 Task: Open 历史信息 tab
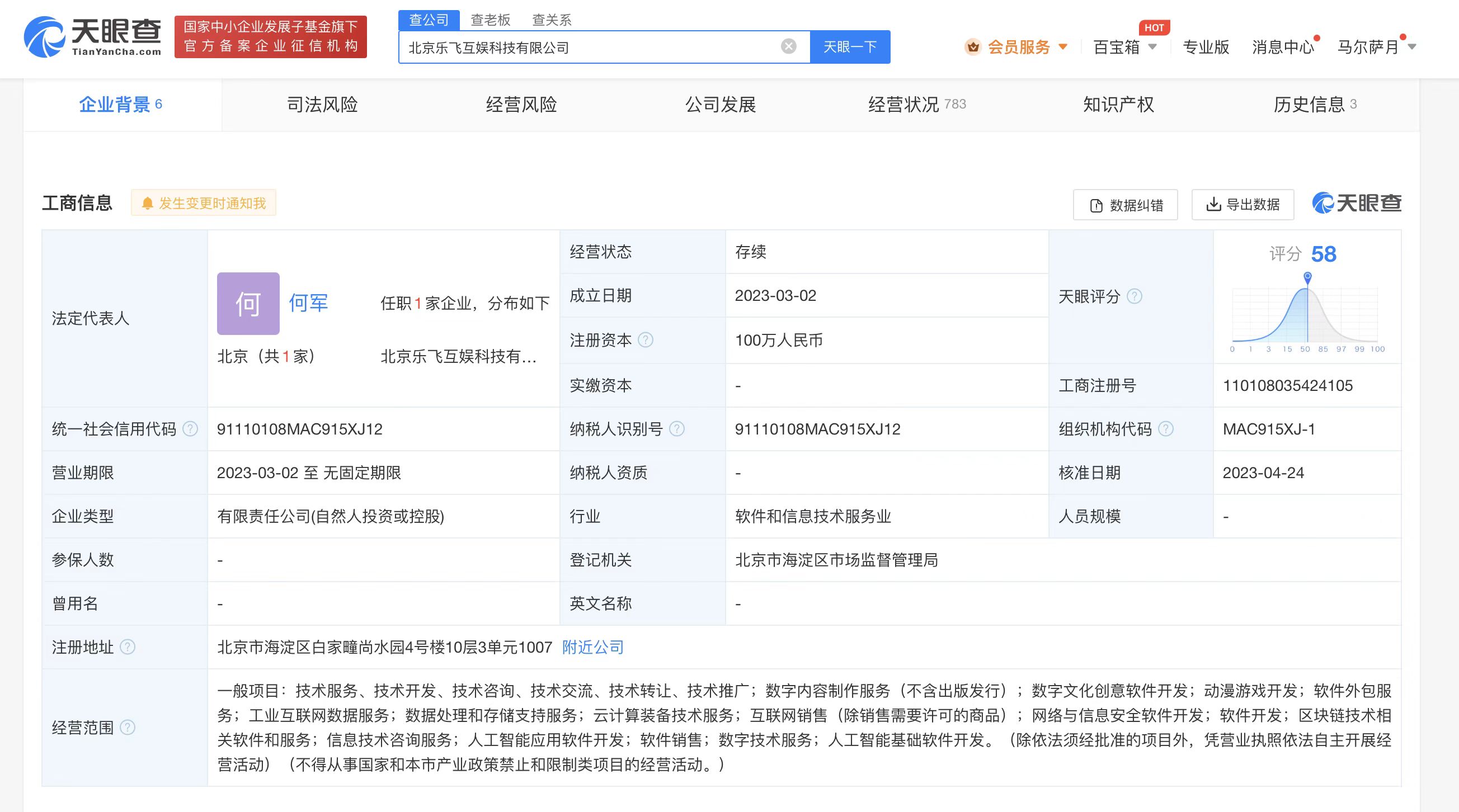point(1315,105)
